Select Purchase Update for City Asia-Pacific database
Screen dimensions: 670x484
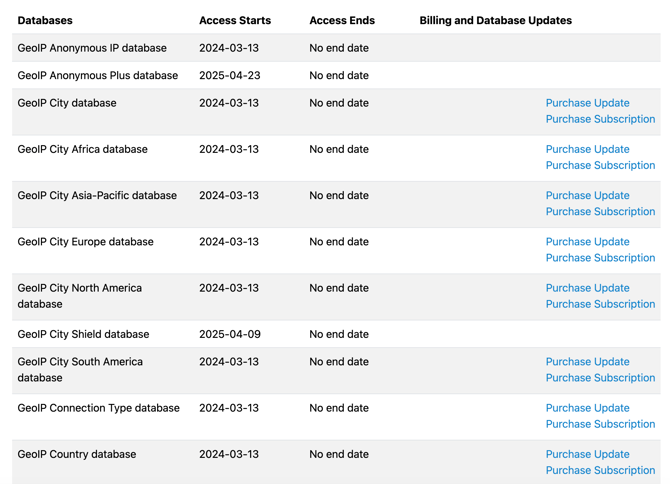tap(587, 195)
